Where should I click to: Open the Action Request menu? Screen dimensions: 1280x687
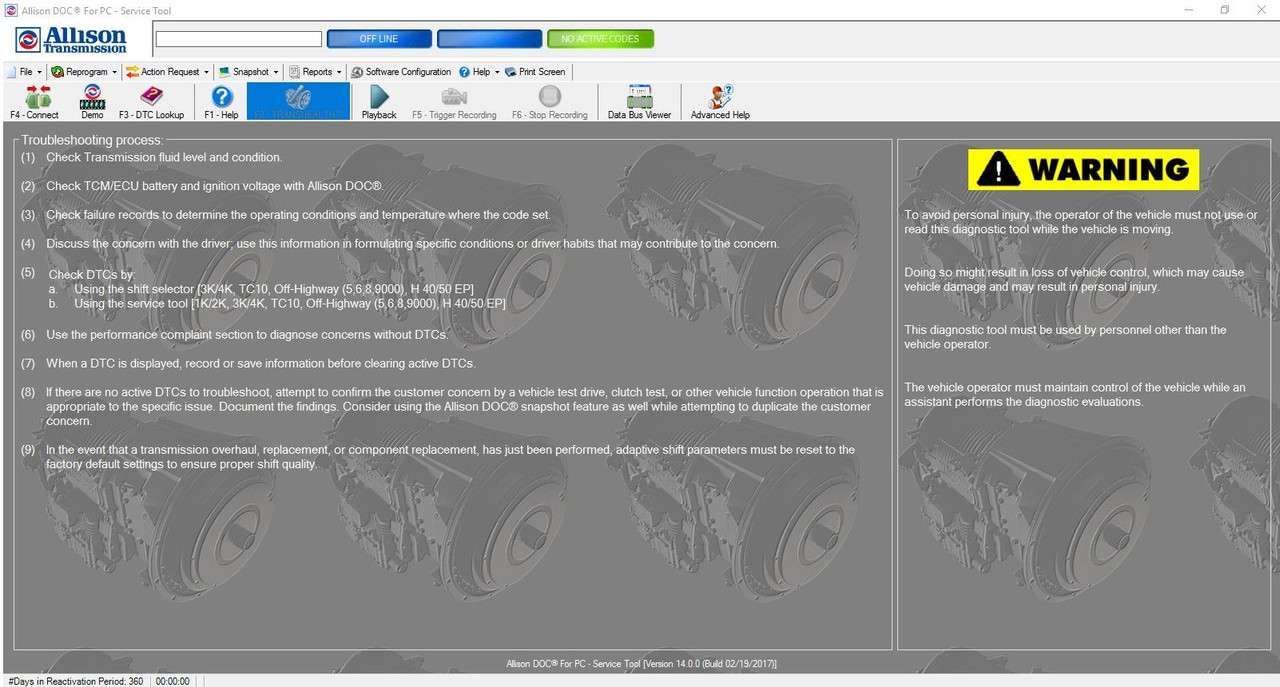(167, 72)
